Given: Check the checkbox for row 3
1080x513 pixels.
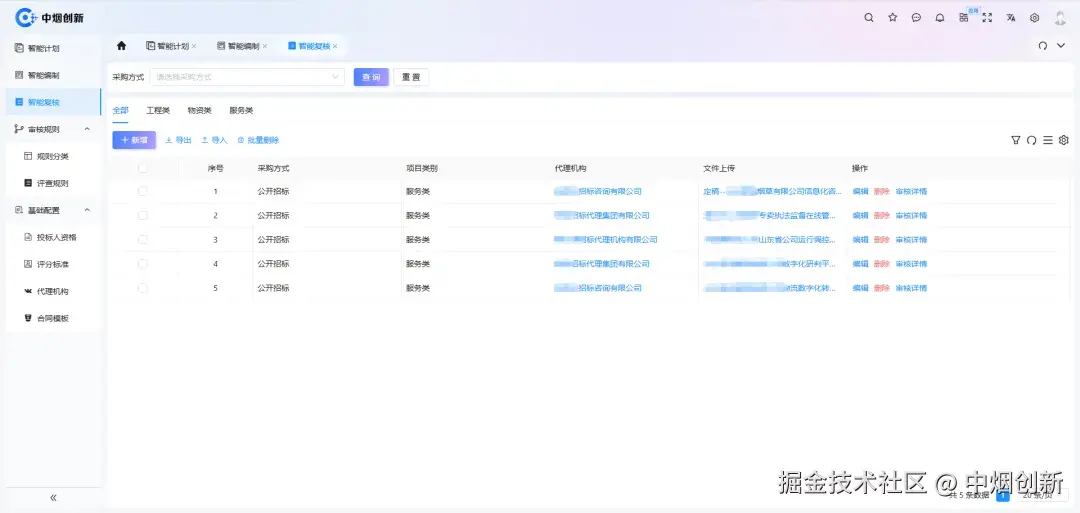Looking at the screenshot, I should coord(143,240).
